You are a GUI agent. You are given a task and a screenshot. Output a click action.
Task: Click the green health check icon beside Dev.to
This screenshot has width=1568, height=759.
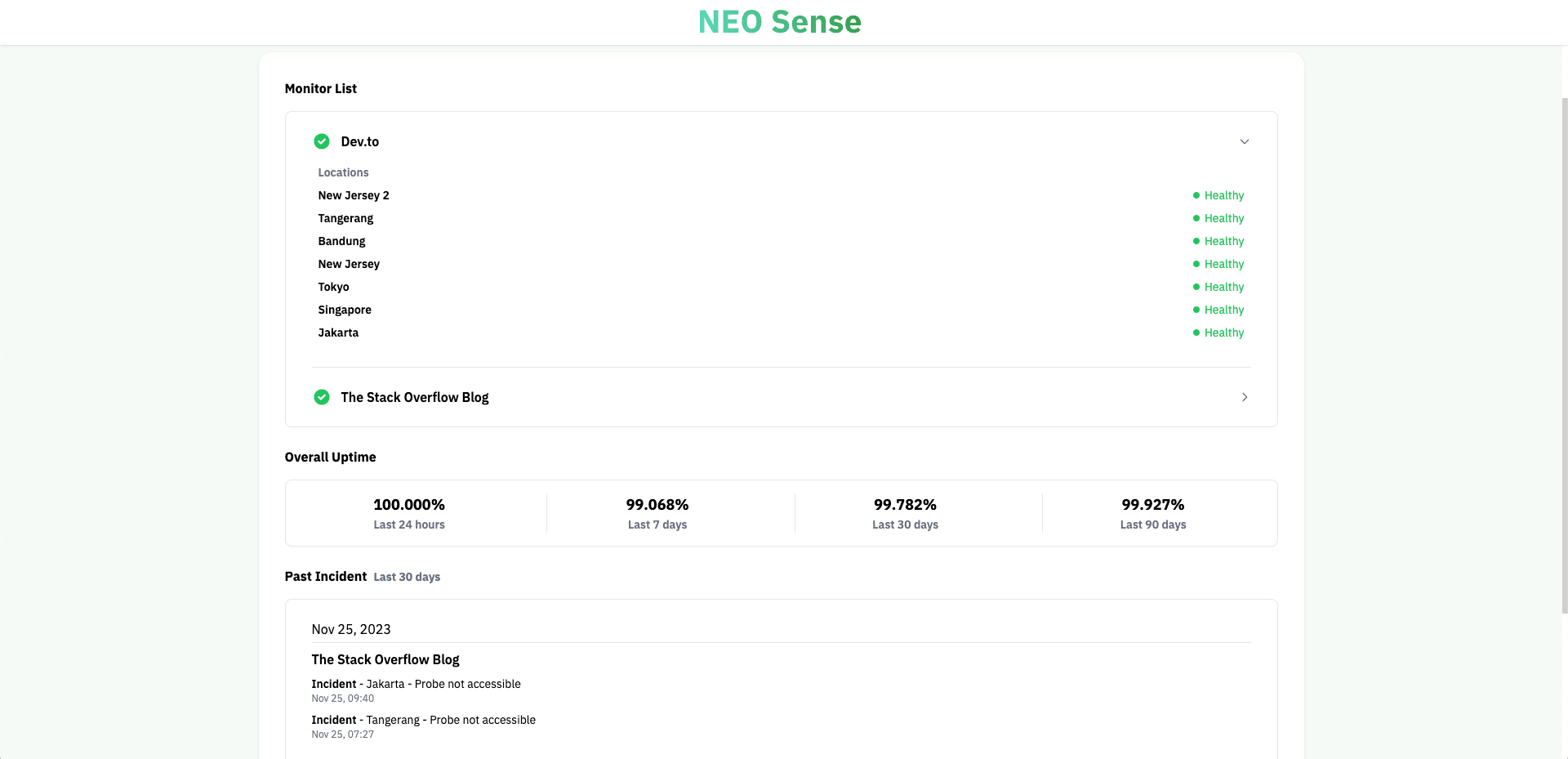[322, 141]
